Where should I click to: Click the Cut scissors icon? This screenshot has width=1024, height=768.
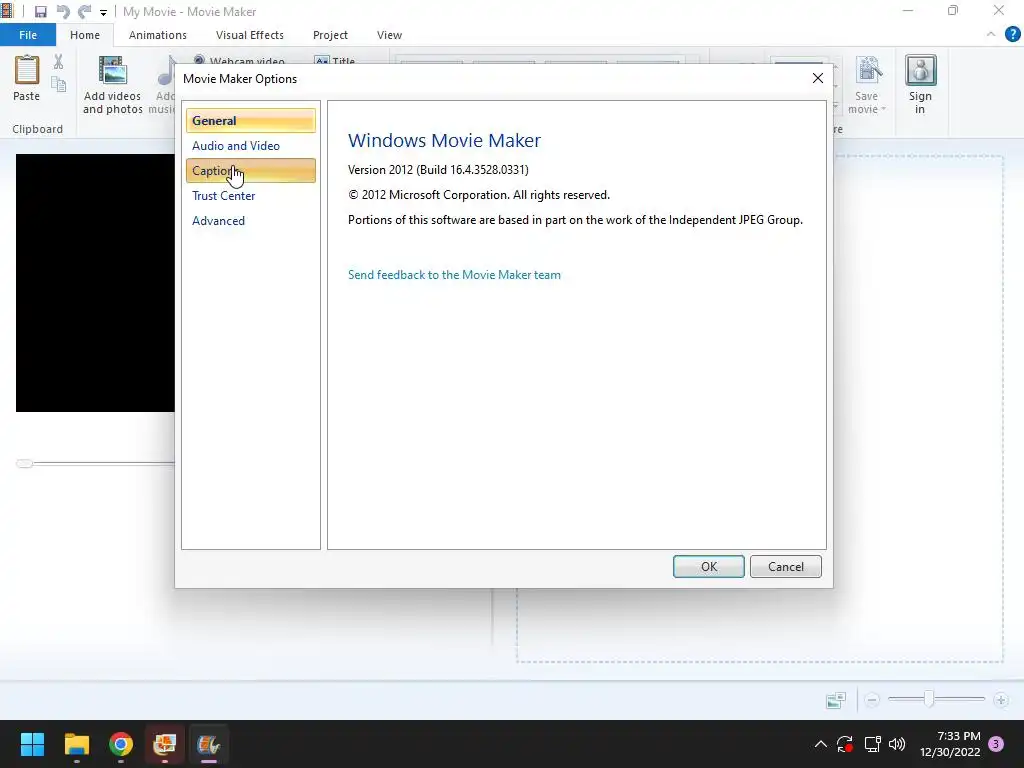tap(59, 62)
